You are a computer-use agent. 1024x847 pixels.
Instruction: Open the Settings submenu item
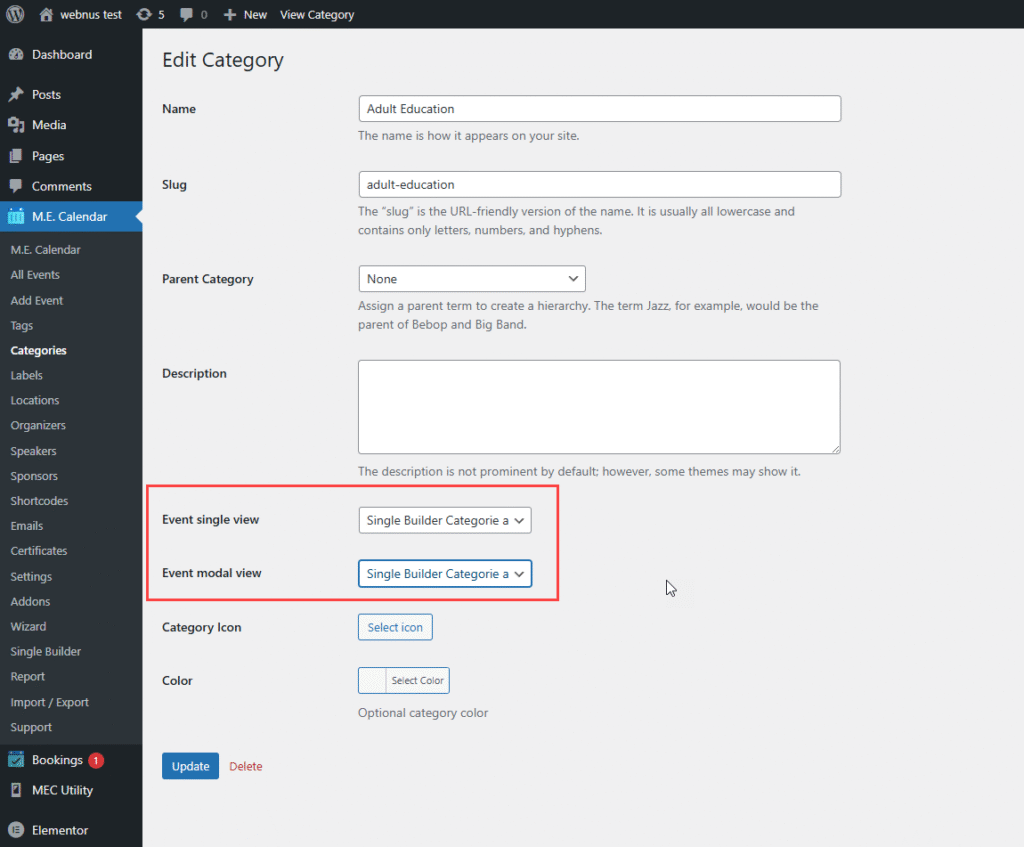[x=31, y=576]
